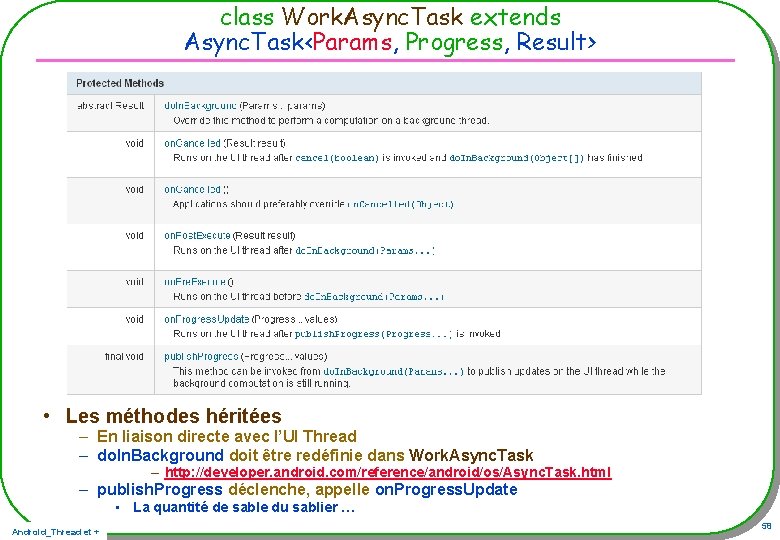Follow the cancel(boolean) code link
The image size is (780, 540).
[x=337, y=158]
